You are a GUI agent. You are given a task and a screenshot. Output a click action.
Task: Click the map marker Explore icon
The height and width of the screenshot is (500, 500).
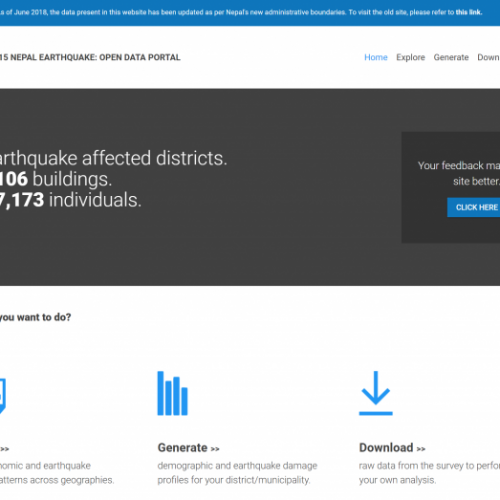[x=3, y=396]
